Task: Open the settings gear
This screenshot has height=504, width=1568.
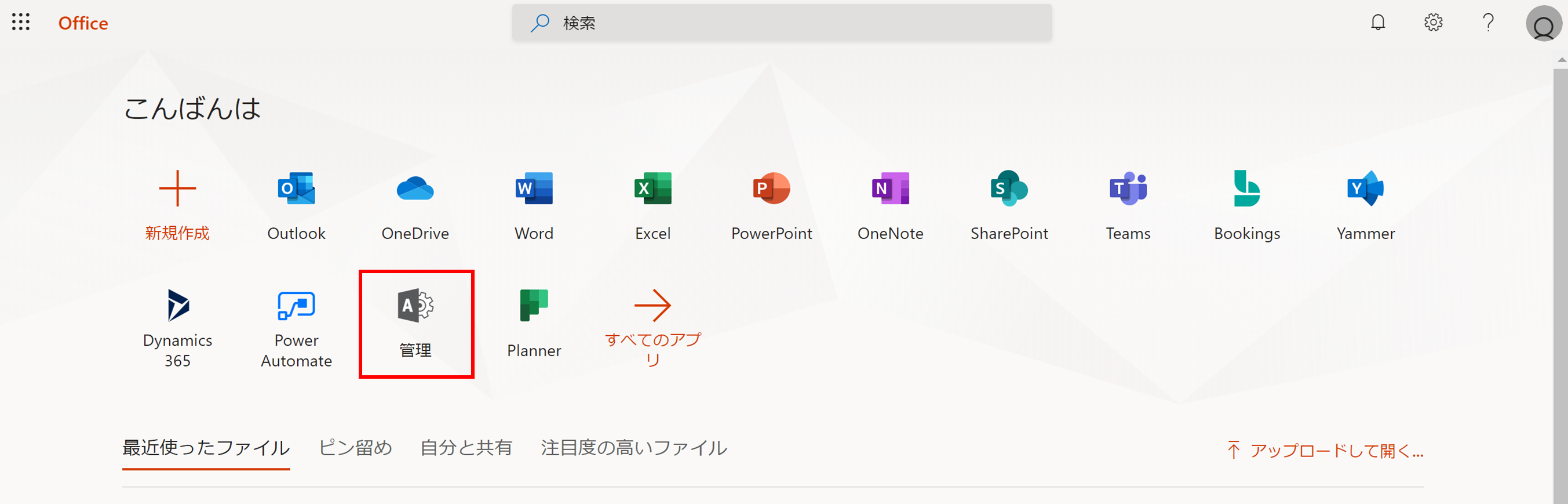Action: click(1433, 23)
